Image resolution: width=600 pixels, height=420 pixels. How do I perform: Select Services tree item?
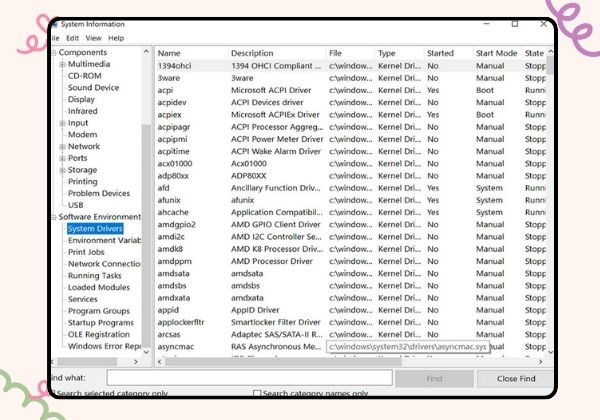coord(83,299)
